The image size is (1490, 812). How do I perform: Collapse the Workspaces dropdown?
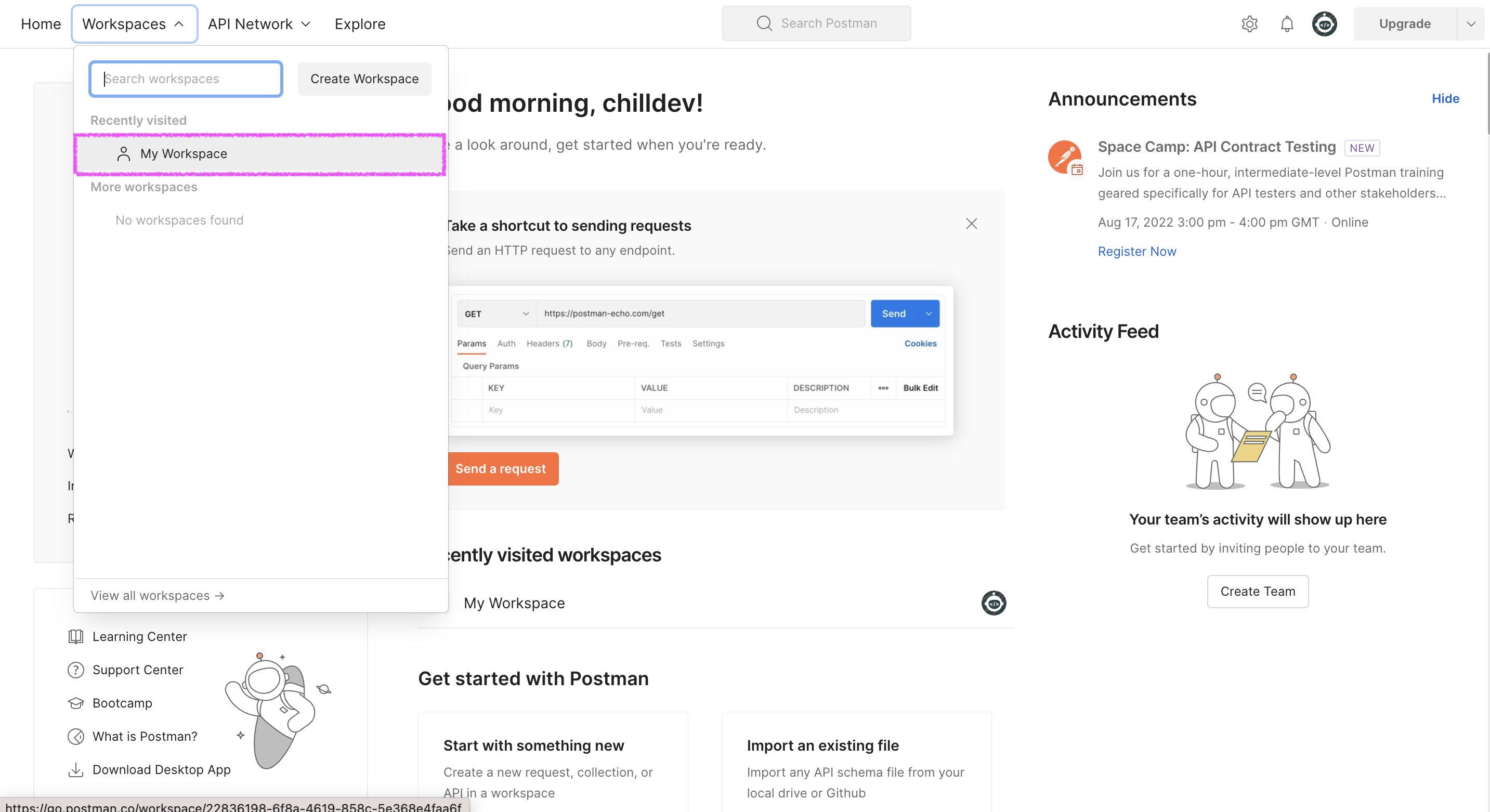click(134, 24)
